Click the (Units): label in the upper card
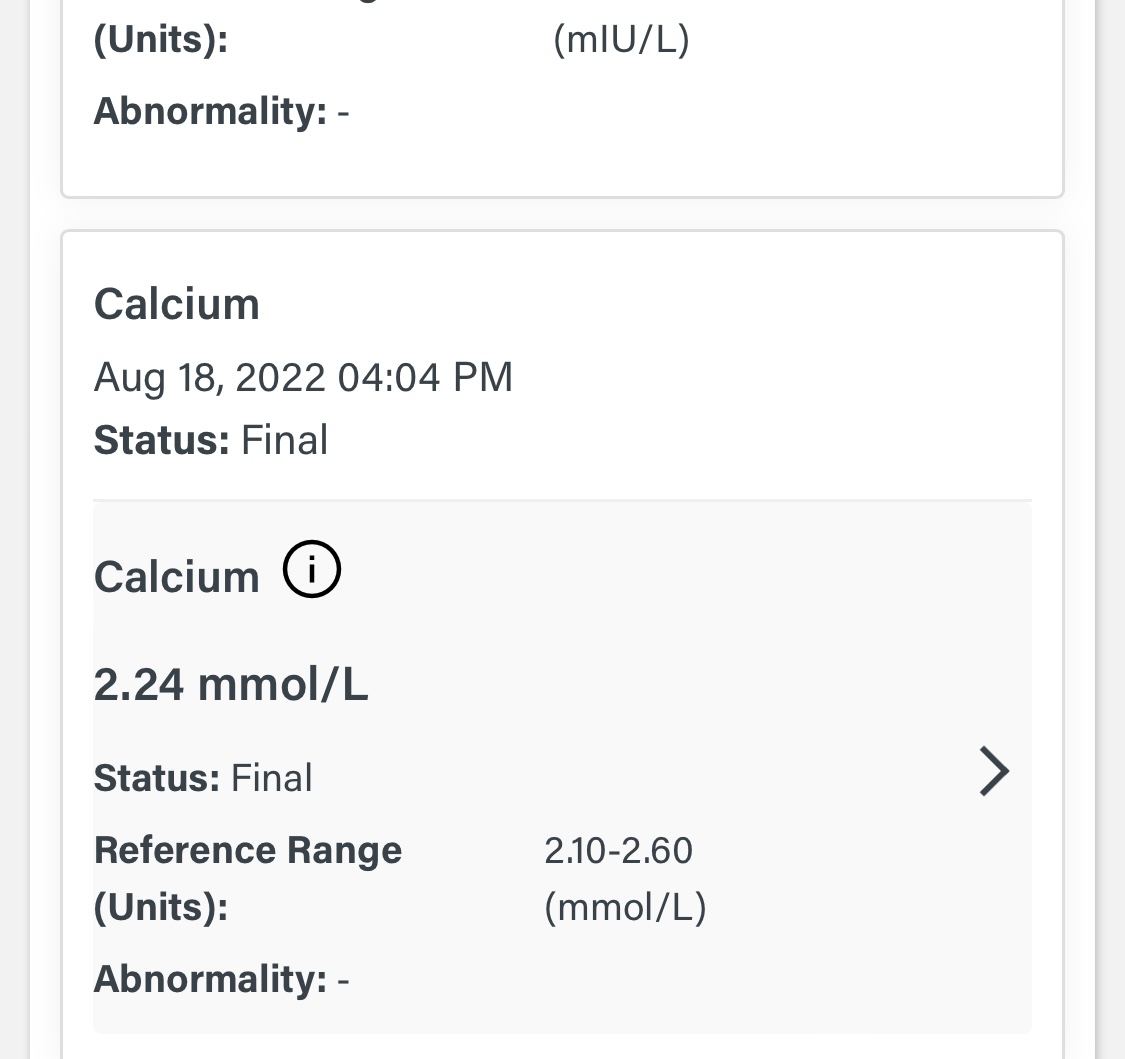This screenshot has width=1125, height=1059. [161, 41]
